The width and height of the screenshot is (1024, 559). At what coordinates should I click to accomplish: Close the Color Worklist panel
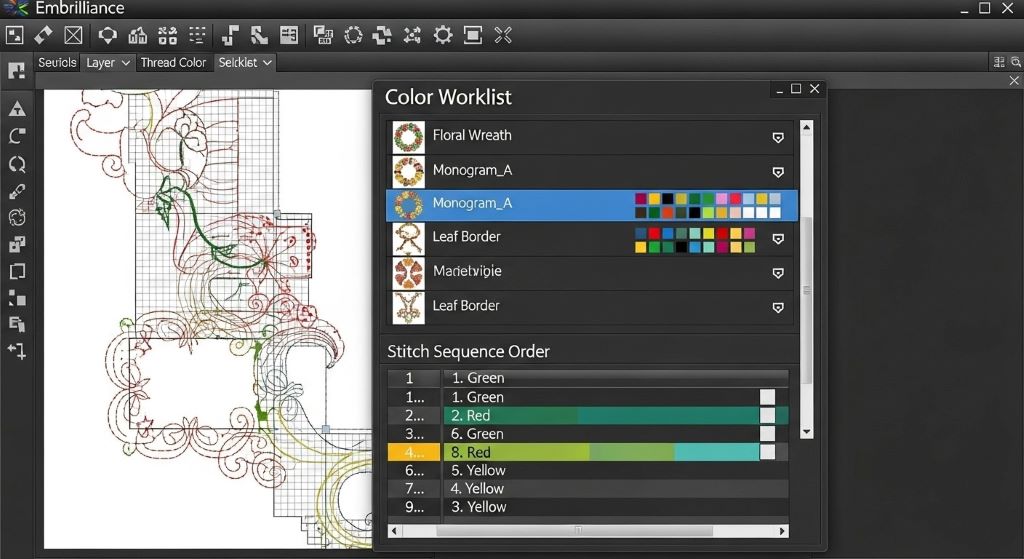pos(814,88)
